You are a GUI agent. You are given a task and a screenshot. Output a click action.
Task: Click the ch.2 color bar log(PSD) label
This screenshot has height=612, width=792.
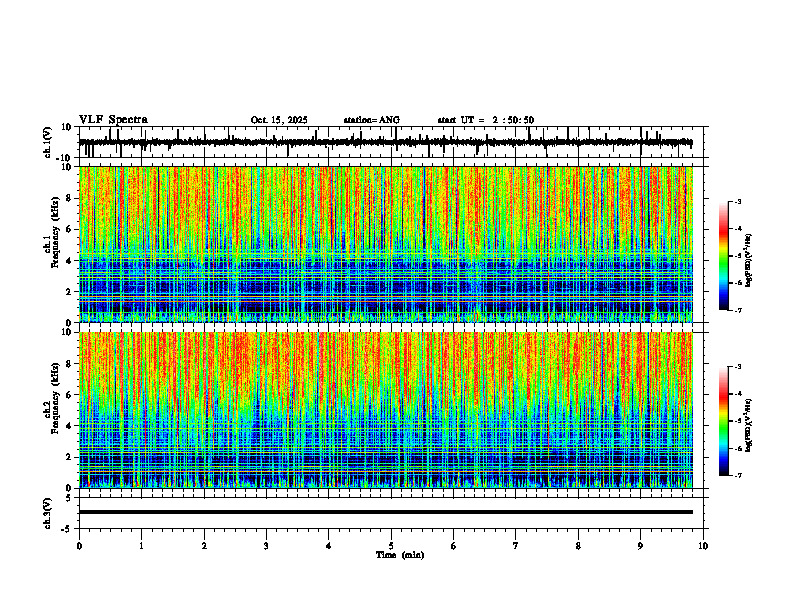coord(749,426)
